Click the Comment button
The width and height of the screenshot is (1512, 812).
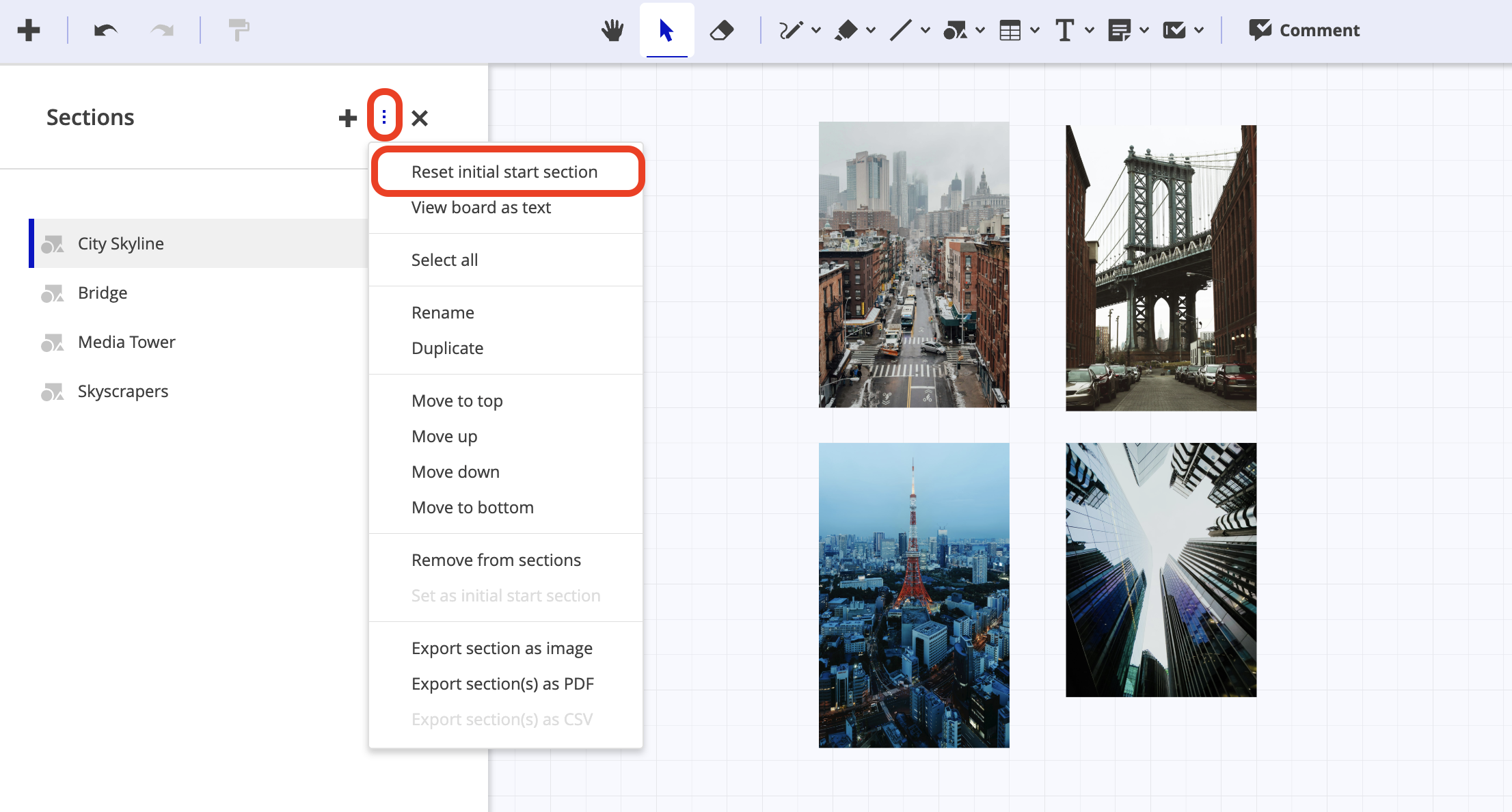[x=1304, y=30]
